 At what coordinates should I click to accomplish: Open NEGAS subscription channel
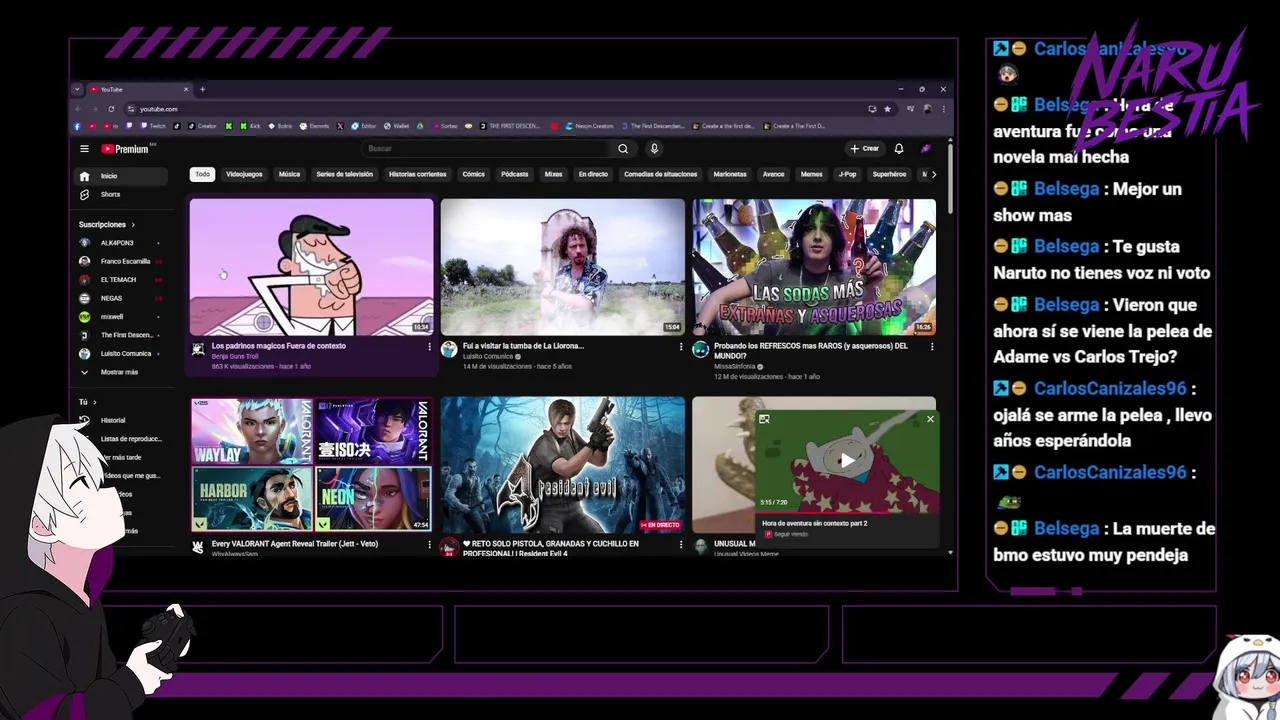click(x=122, y=298)
